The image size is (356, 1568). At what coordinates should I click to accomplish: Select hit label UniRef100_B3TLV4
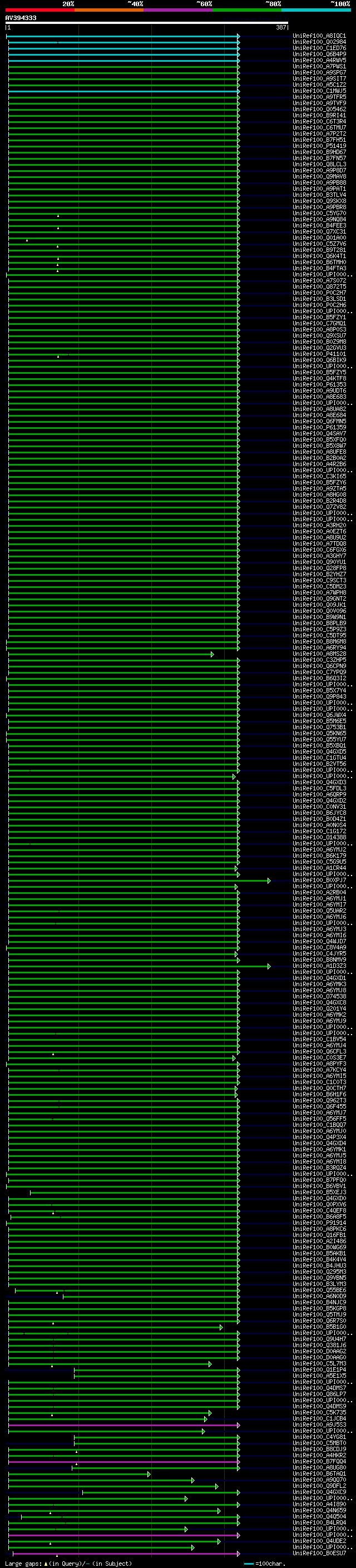319,195
